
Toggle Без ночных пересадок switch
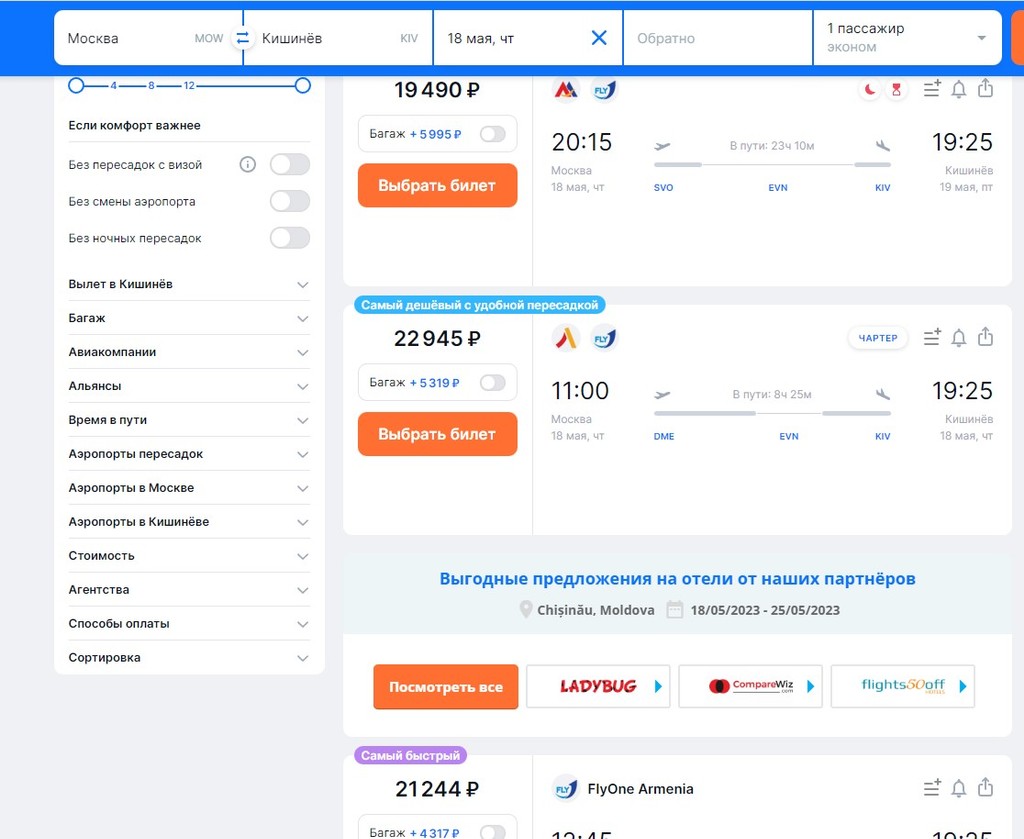[290, 238]
